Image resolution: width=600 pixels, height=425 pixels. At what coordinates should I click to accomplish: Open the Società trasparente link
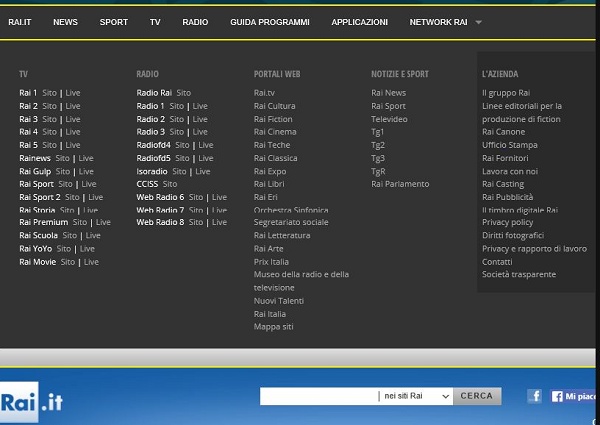click(518, 275)
